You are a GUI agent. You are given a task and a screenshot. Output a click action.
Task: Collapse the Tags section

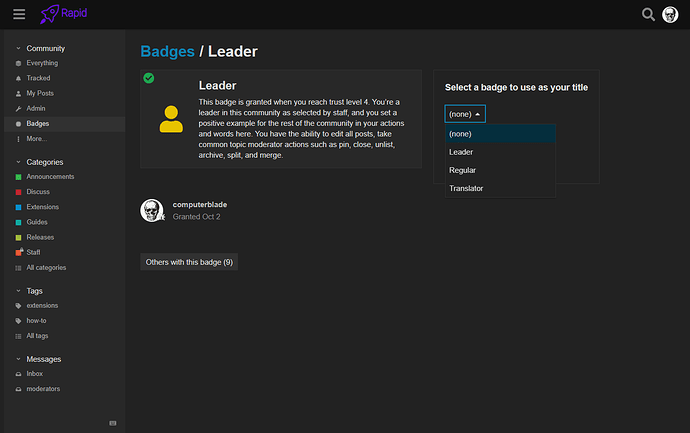pos(18,291)
